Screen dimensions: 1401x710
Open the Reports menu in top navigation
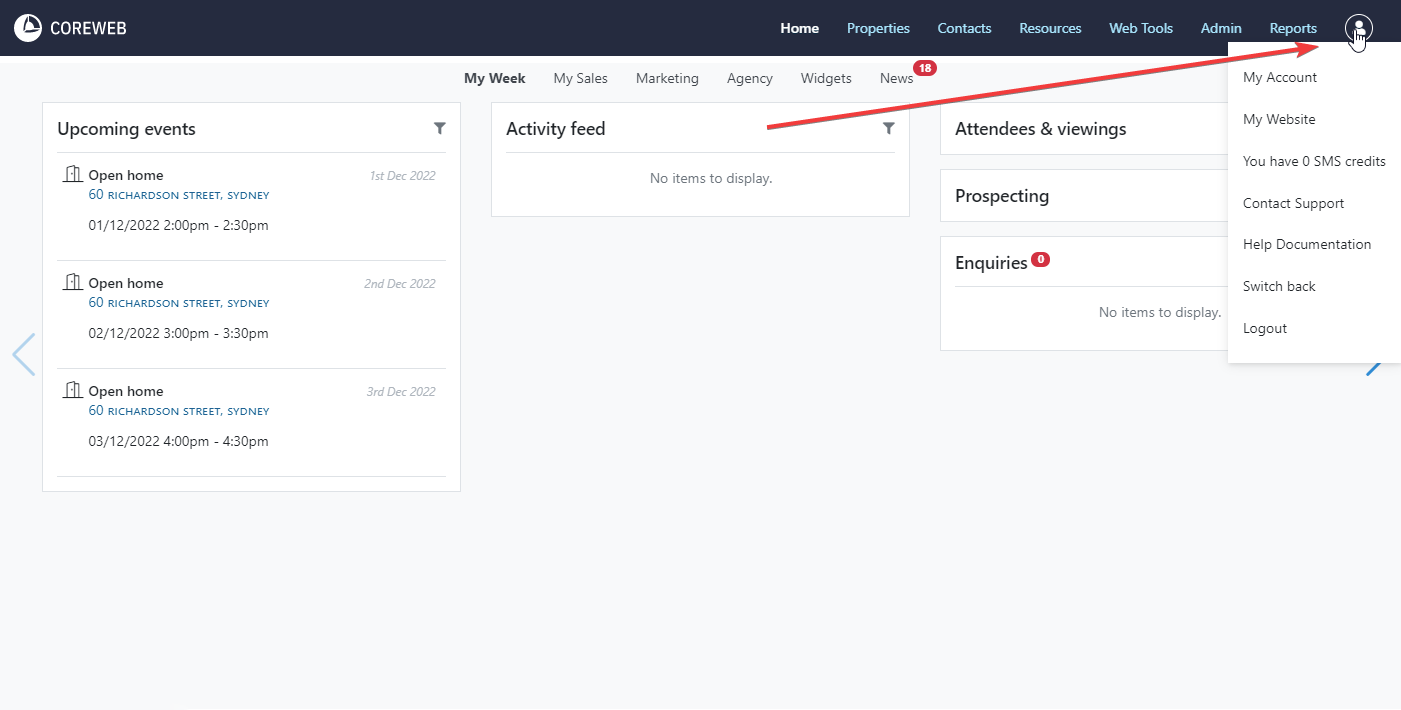[x=1293, y=28]
